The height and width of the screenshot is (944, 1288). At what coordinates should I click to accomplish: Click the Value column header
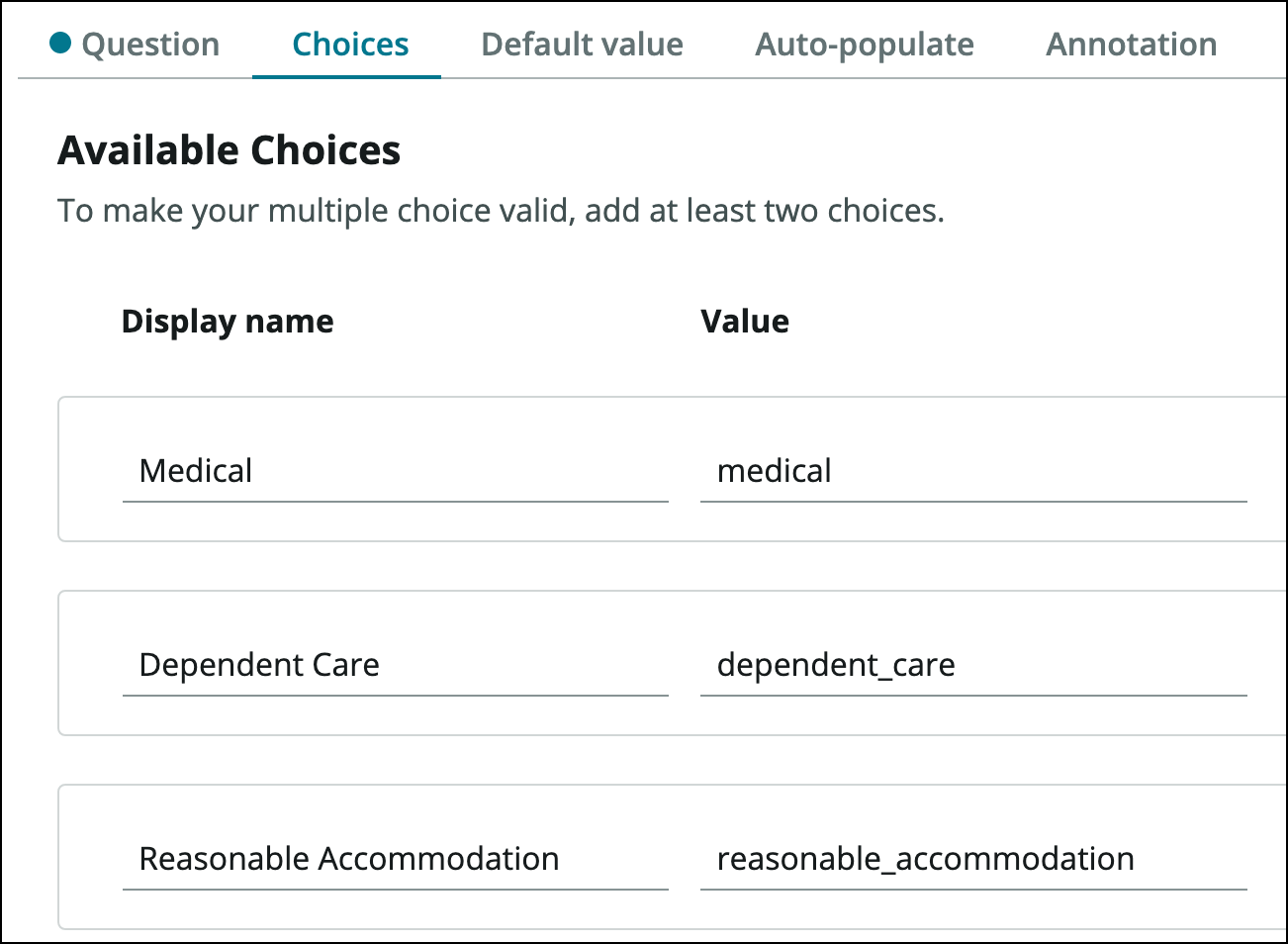tap(744, 322)
